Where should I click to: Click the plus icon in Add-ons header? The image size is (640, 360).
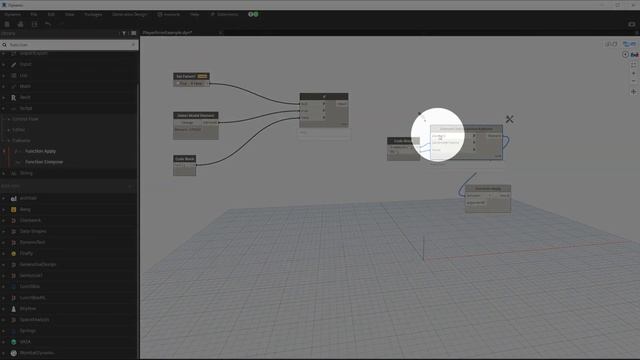[x=130, y=186]
